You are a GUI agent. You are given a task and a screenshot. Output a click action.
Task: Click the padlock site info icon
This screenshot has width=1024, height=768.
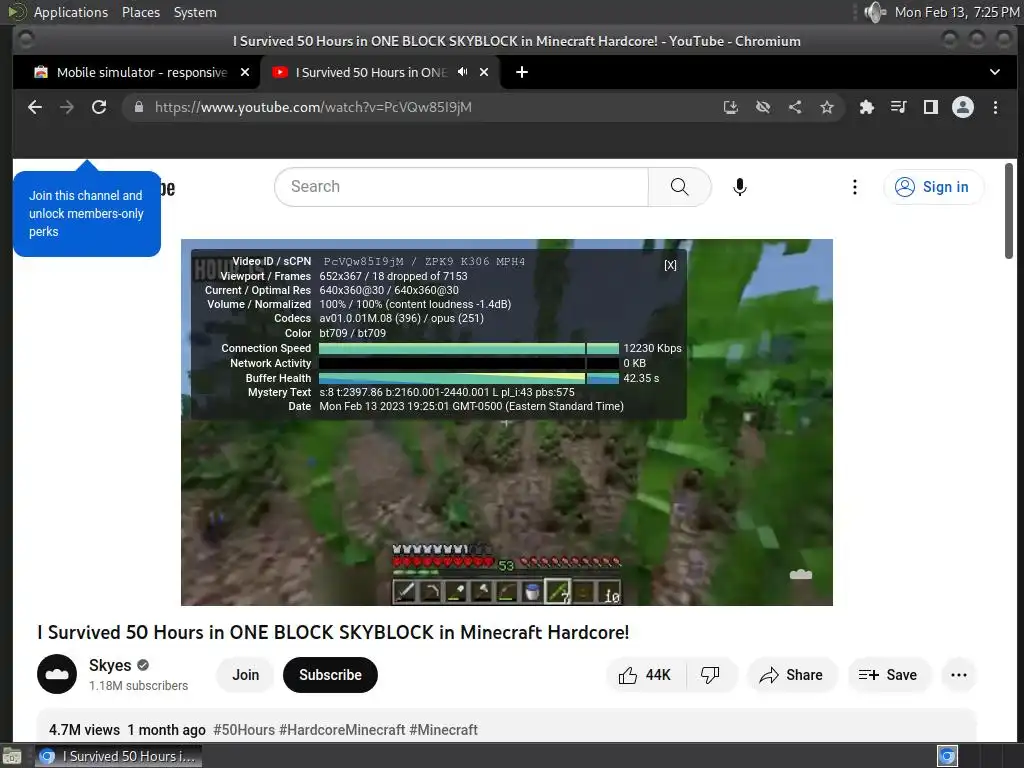click(138, 107)
